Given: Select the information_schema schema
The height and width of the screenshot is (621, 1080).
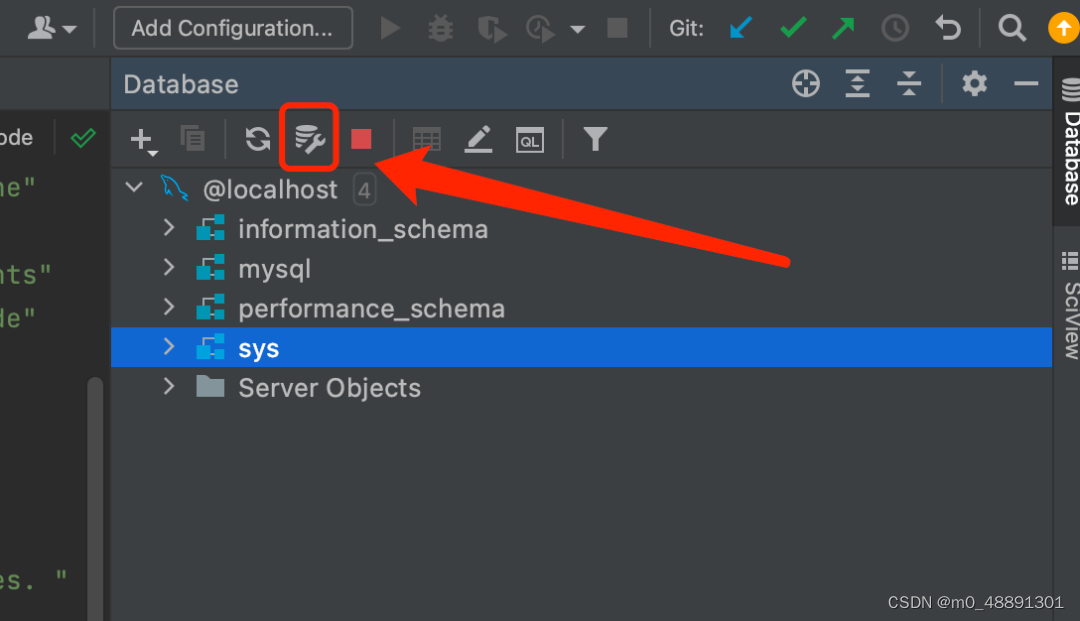Looking at the screenshot, I should click(x=363, y=229).
